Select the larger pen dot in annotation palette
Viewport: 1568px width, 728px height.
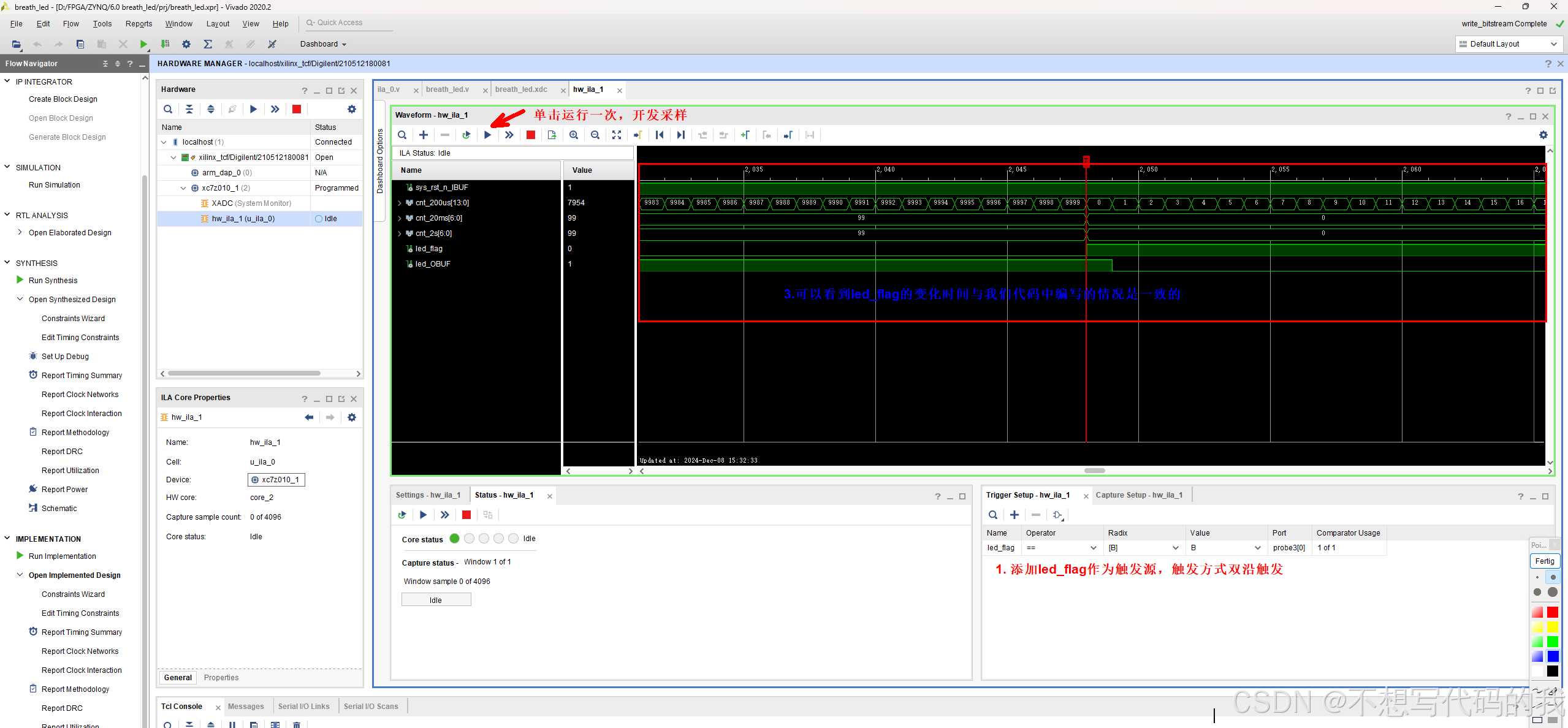(1552, 592)
